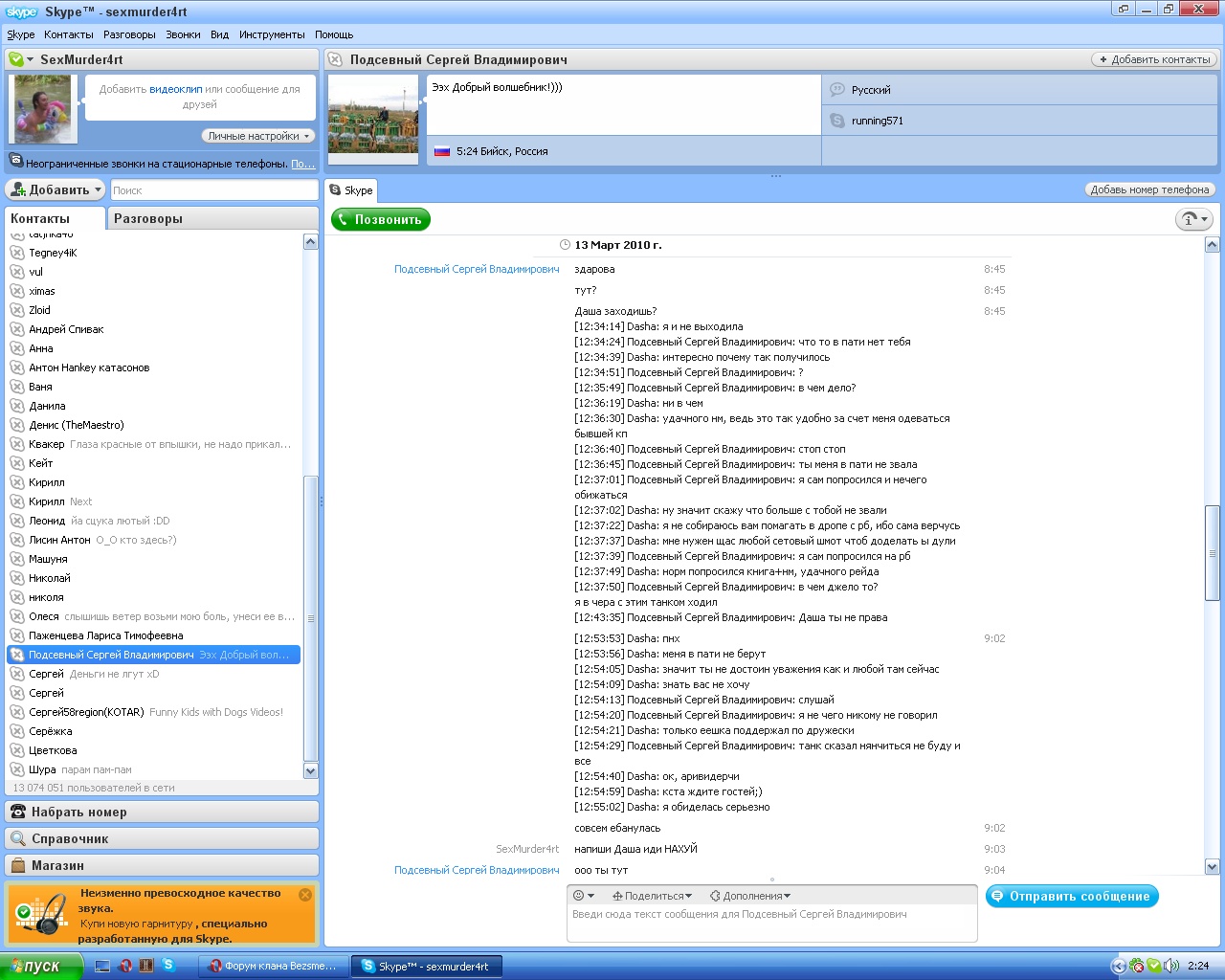The image size is (1225, 980).
Task: Click the Russia flag icon by Бийск
Action: point(442,151)
